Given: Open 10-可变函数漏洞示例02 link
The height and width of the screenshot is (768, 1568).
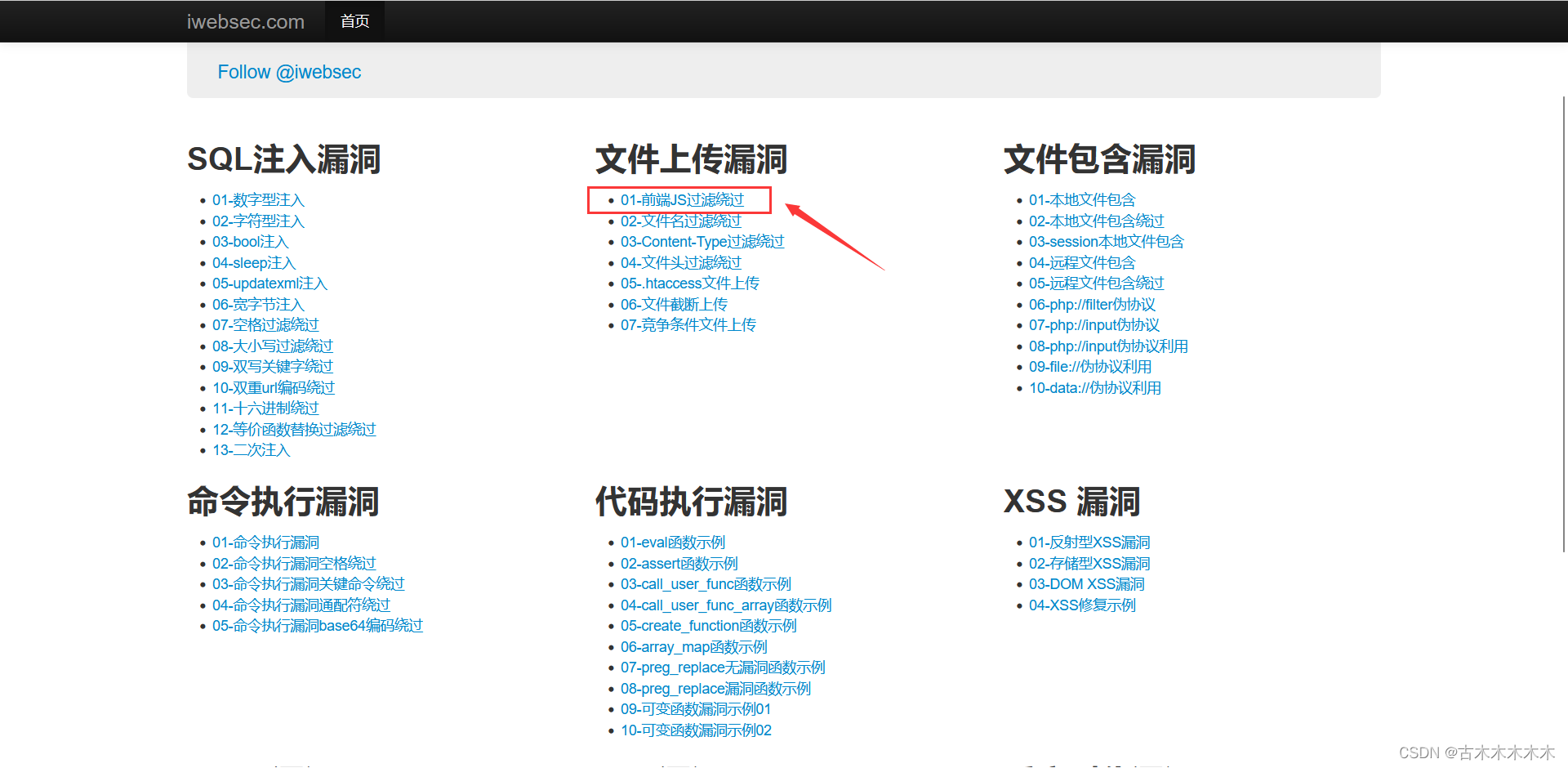Looking at the screenshot, I should pos(695,730).
